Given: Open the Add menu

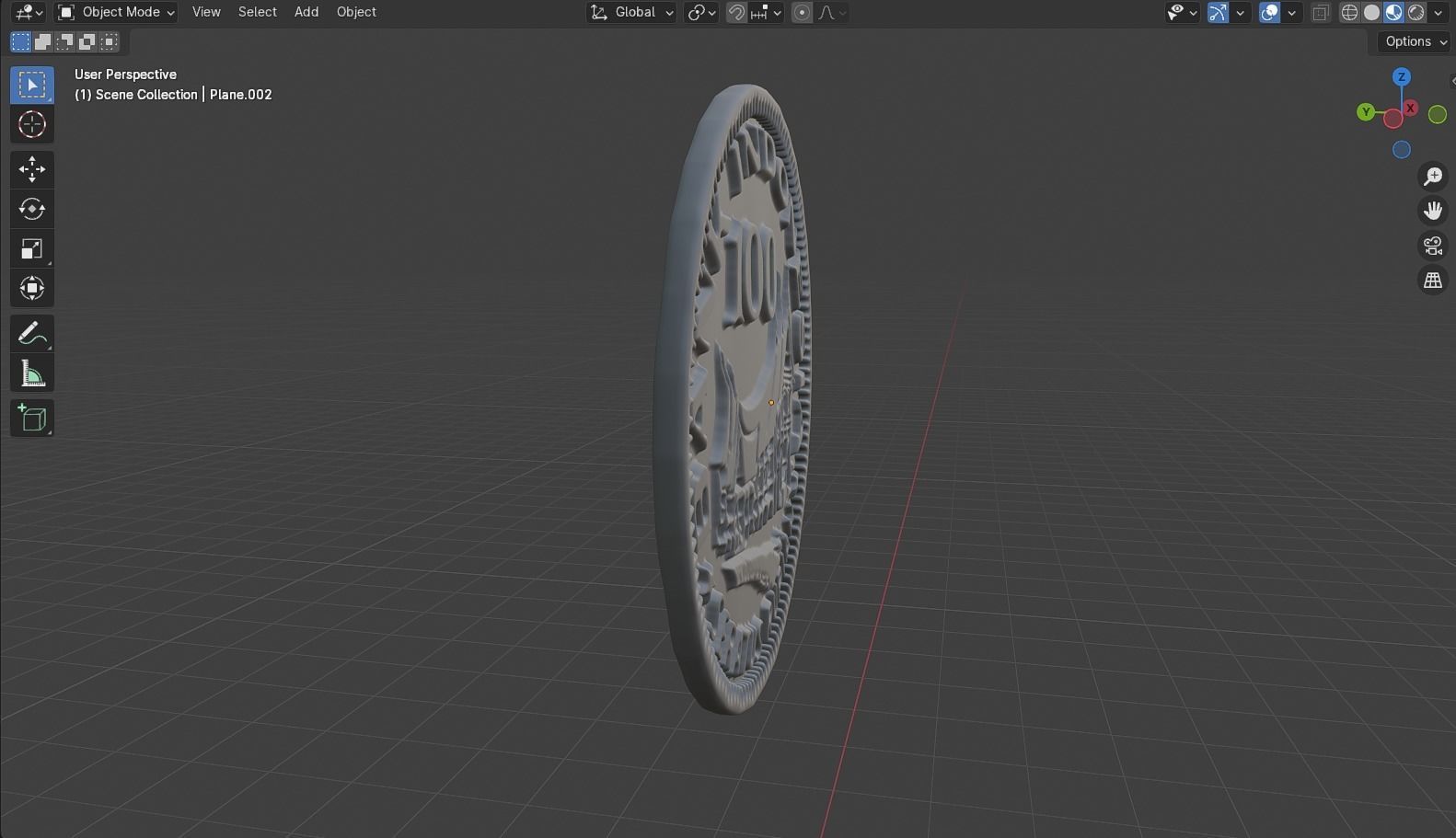Looking at the screenshot, I should 306,12.
